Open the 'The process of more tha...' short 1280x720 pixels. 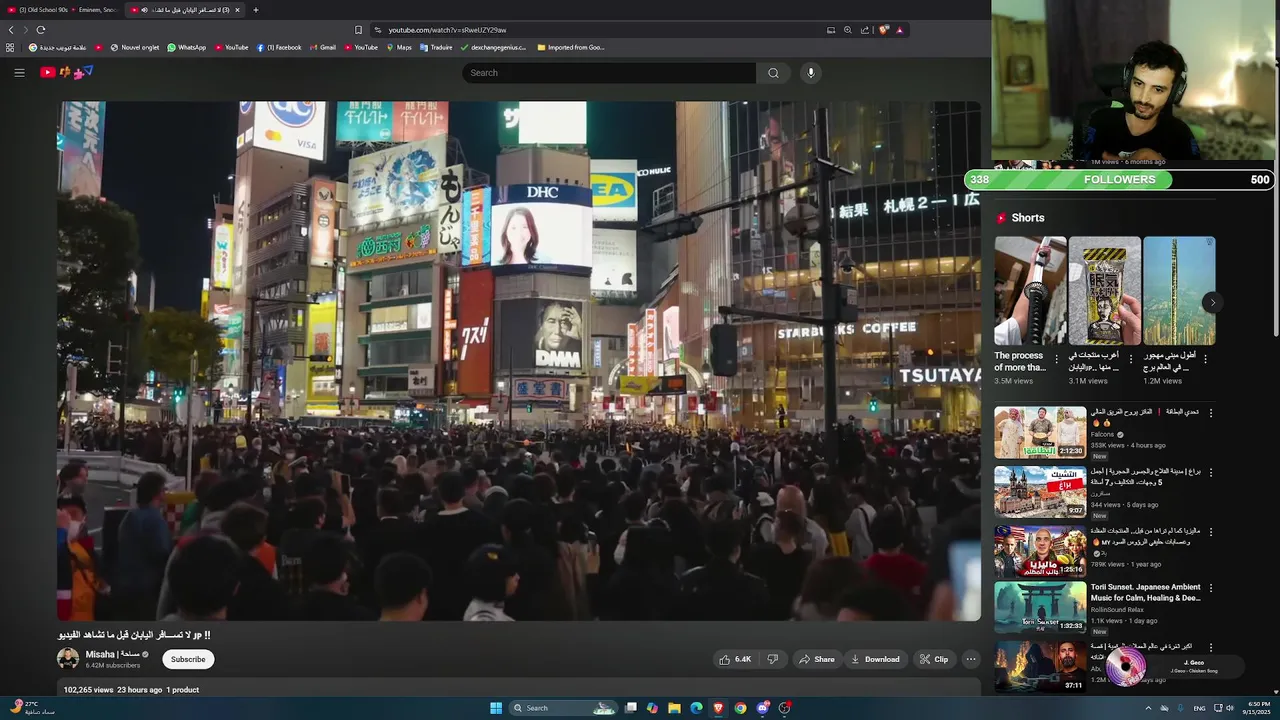pyautogui.click(x=1030, y=291)
